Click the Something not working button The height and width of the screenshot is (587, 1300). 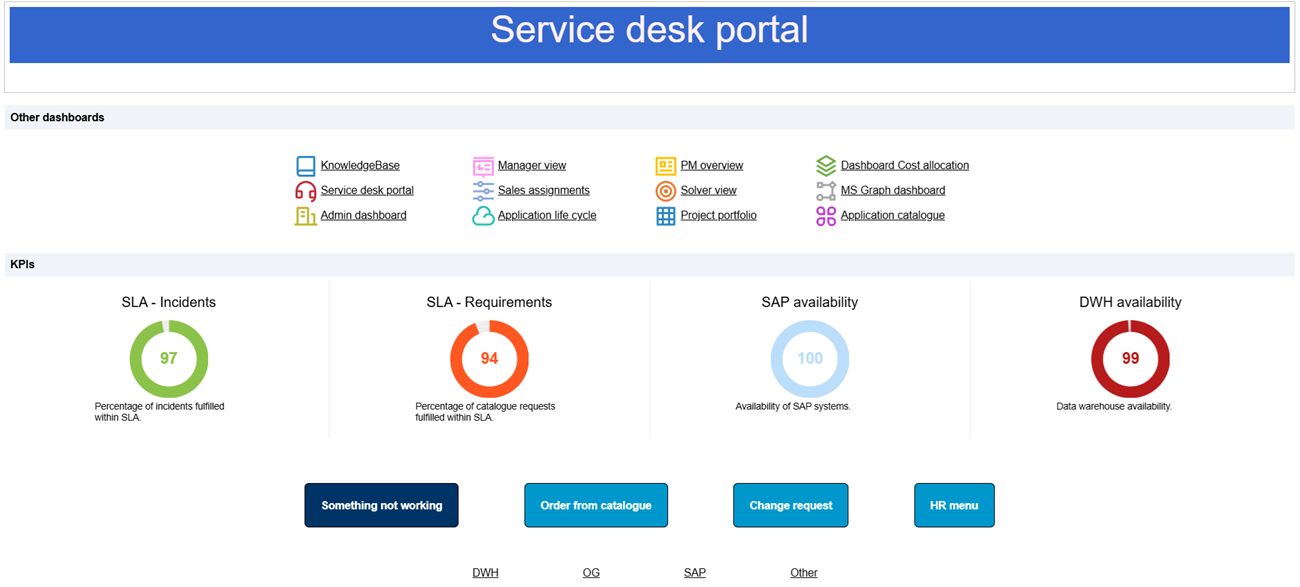[x=382, y=506]
